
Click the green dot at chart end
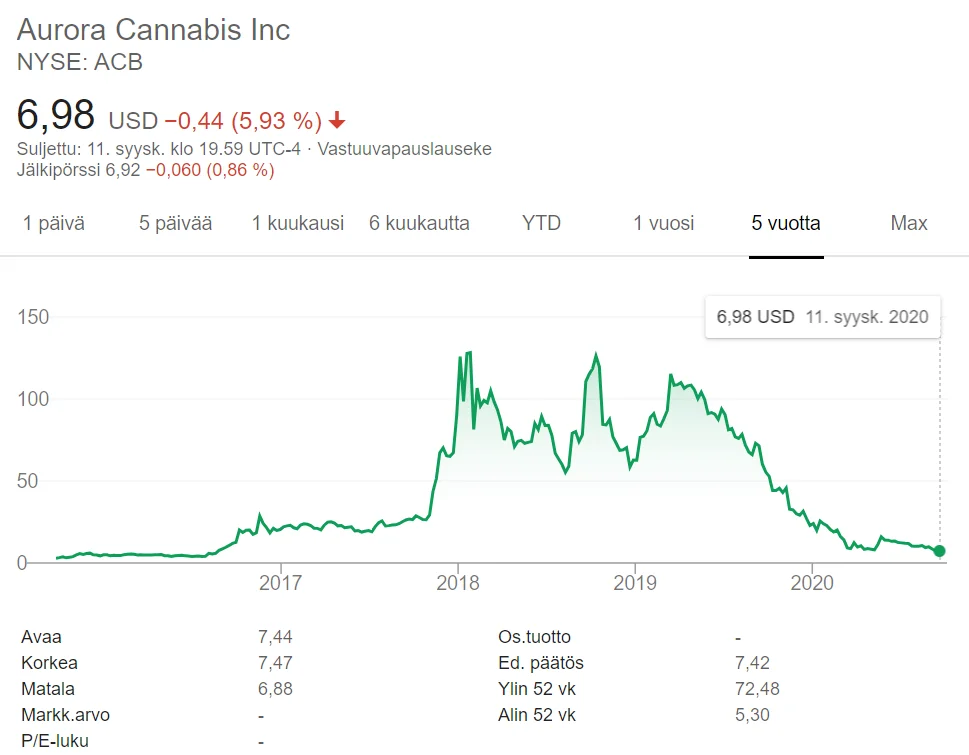940,551
